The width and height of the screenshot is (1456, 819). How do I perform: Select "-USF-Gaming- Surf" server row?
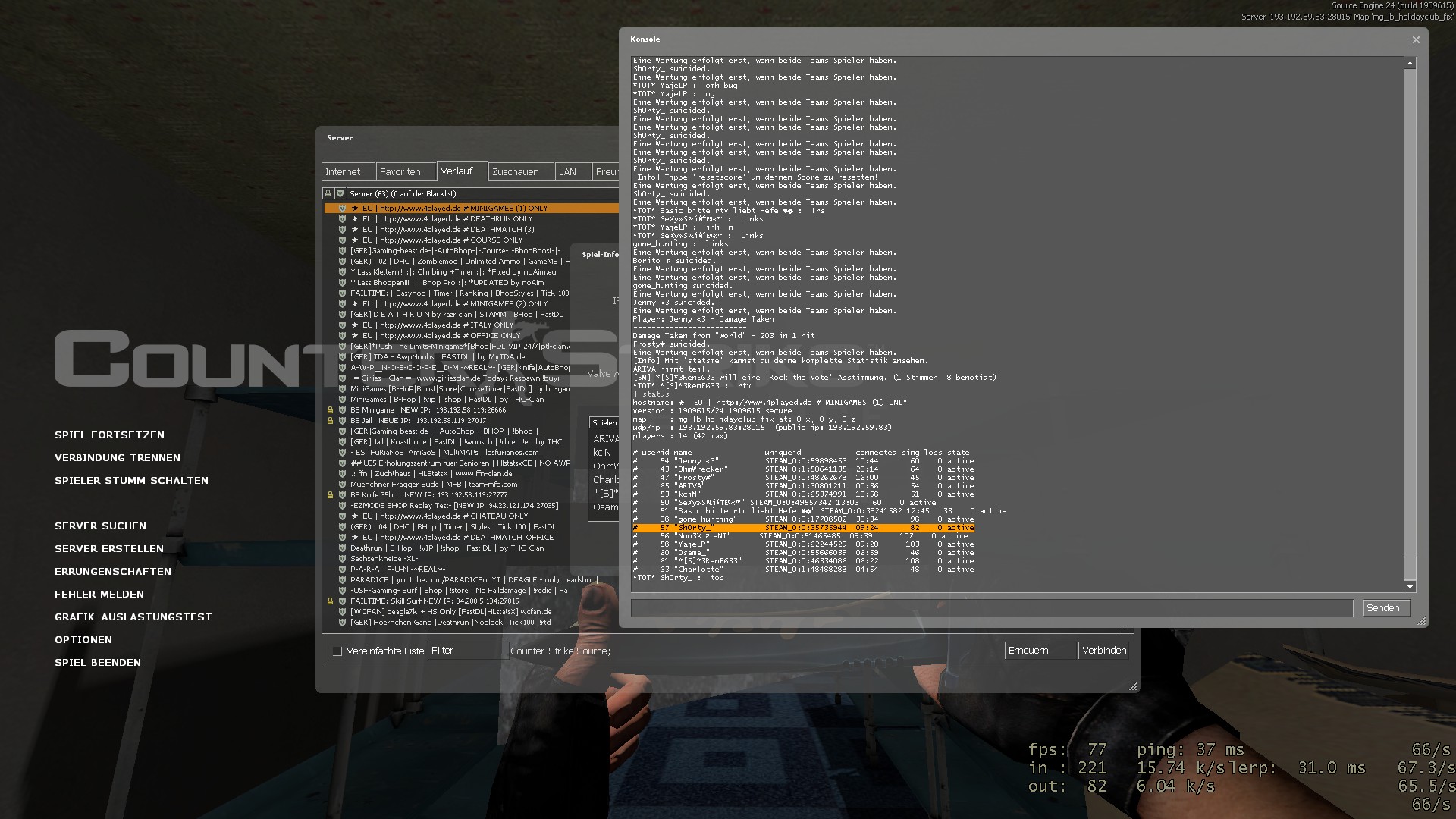[472, 590]
